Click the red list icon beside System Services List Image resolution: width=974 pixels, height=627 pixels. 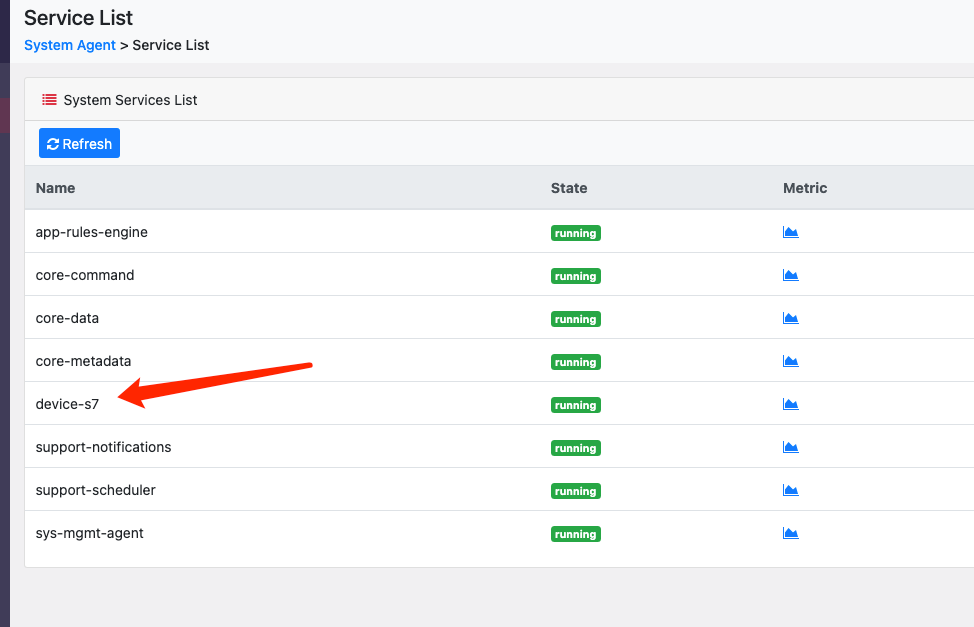tap(49, 100)
